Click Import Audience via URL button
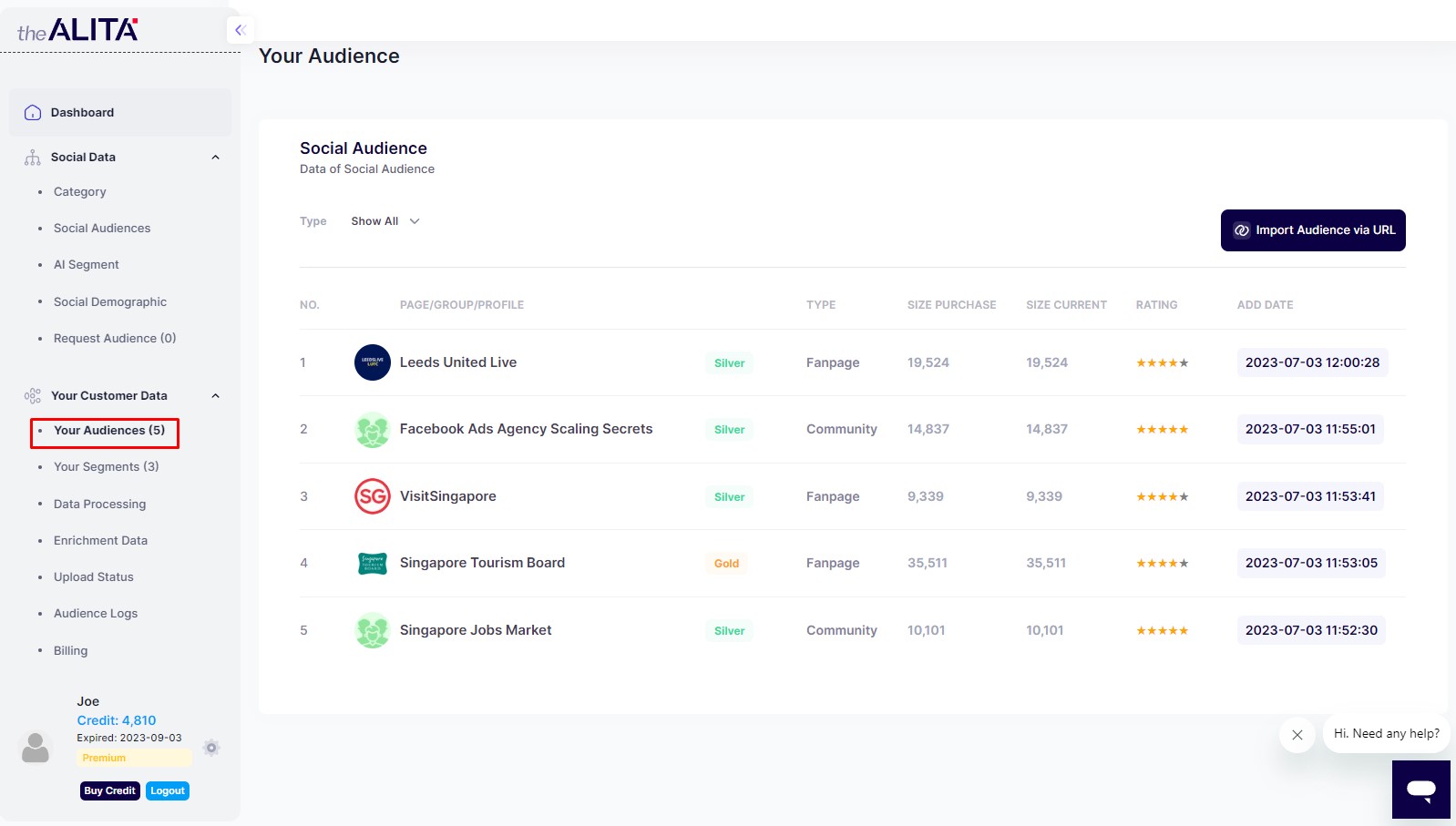 1312,230
